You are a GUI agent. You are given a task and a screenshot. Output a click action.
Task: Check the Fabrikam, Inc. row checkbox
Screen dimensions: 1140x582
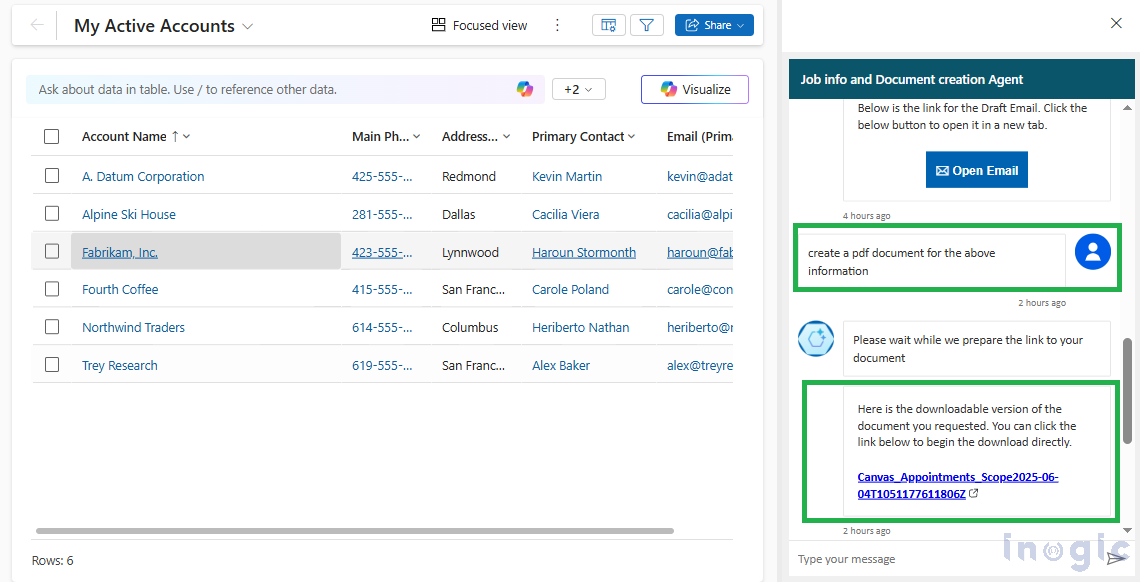click(x=52, y=251)
